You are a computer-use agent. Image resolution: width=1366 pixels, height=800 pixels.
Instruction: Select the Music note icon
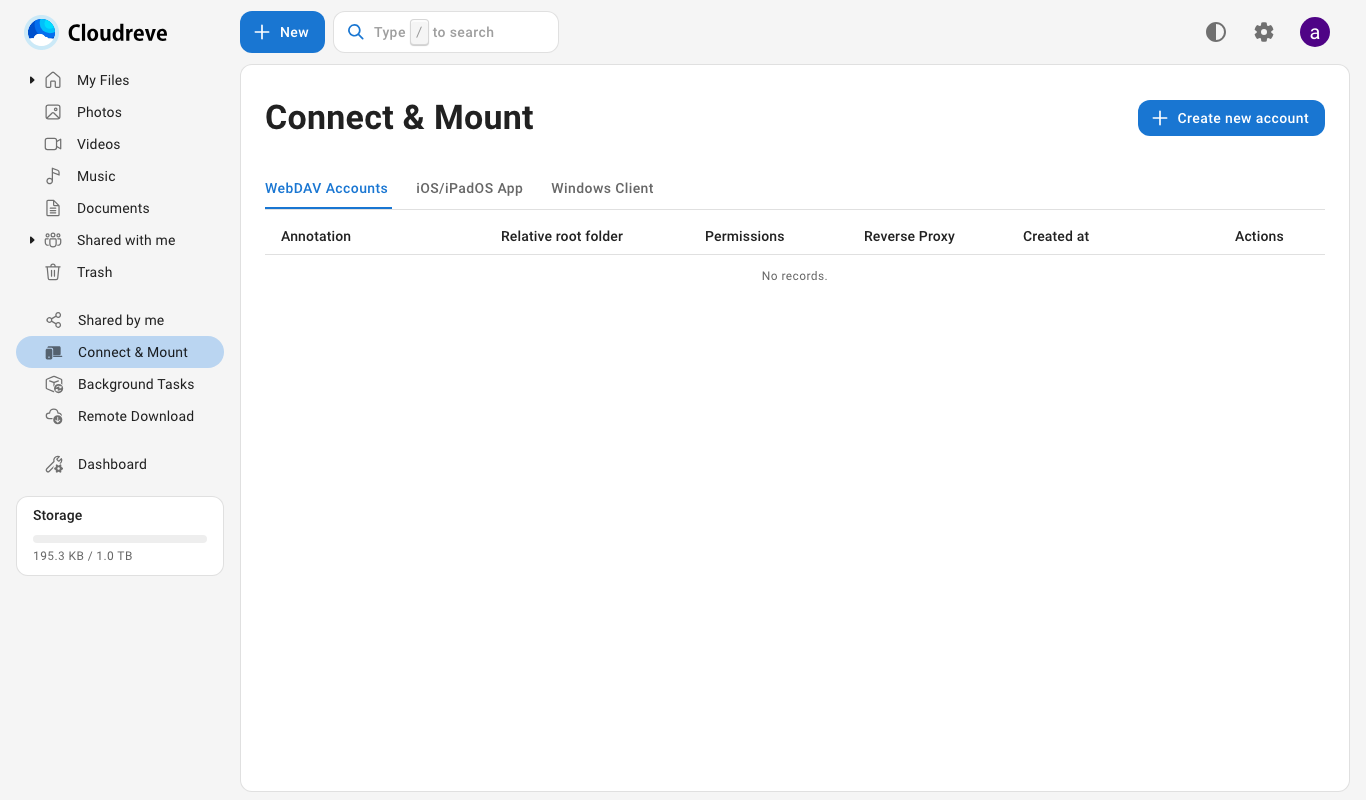click(53, 176)
